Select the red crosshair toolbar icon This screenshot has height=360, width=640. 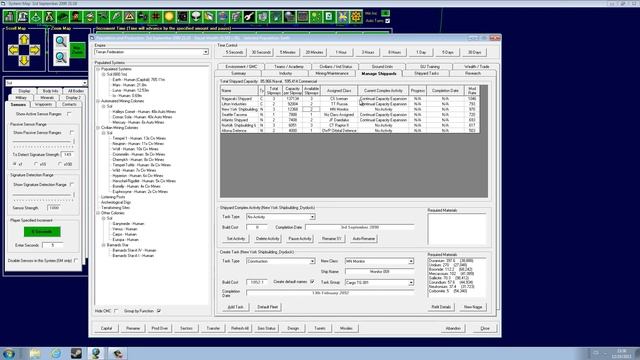pyautogui.click(x=156, y=17)
